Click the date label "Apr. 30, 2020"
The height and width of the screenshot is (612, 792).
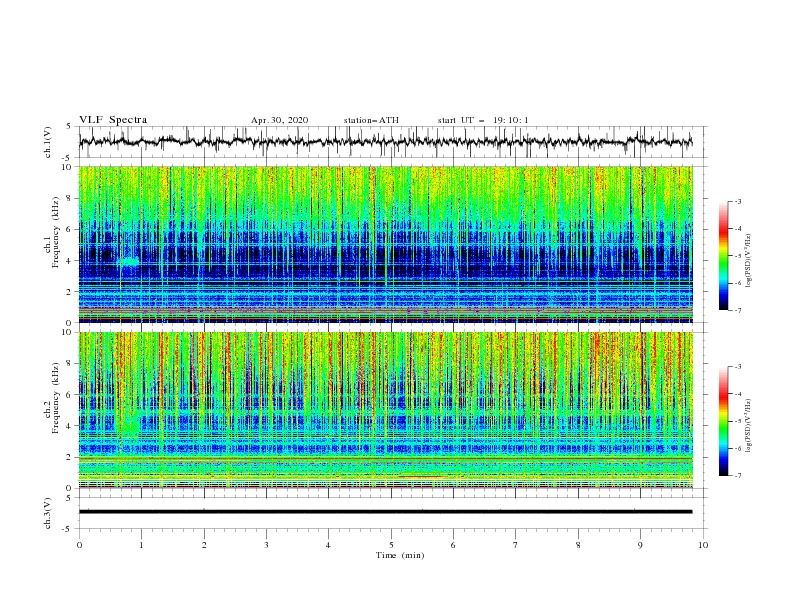(279, 120)
